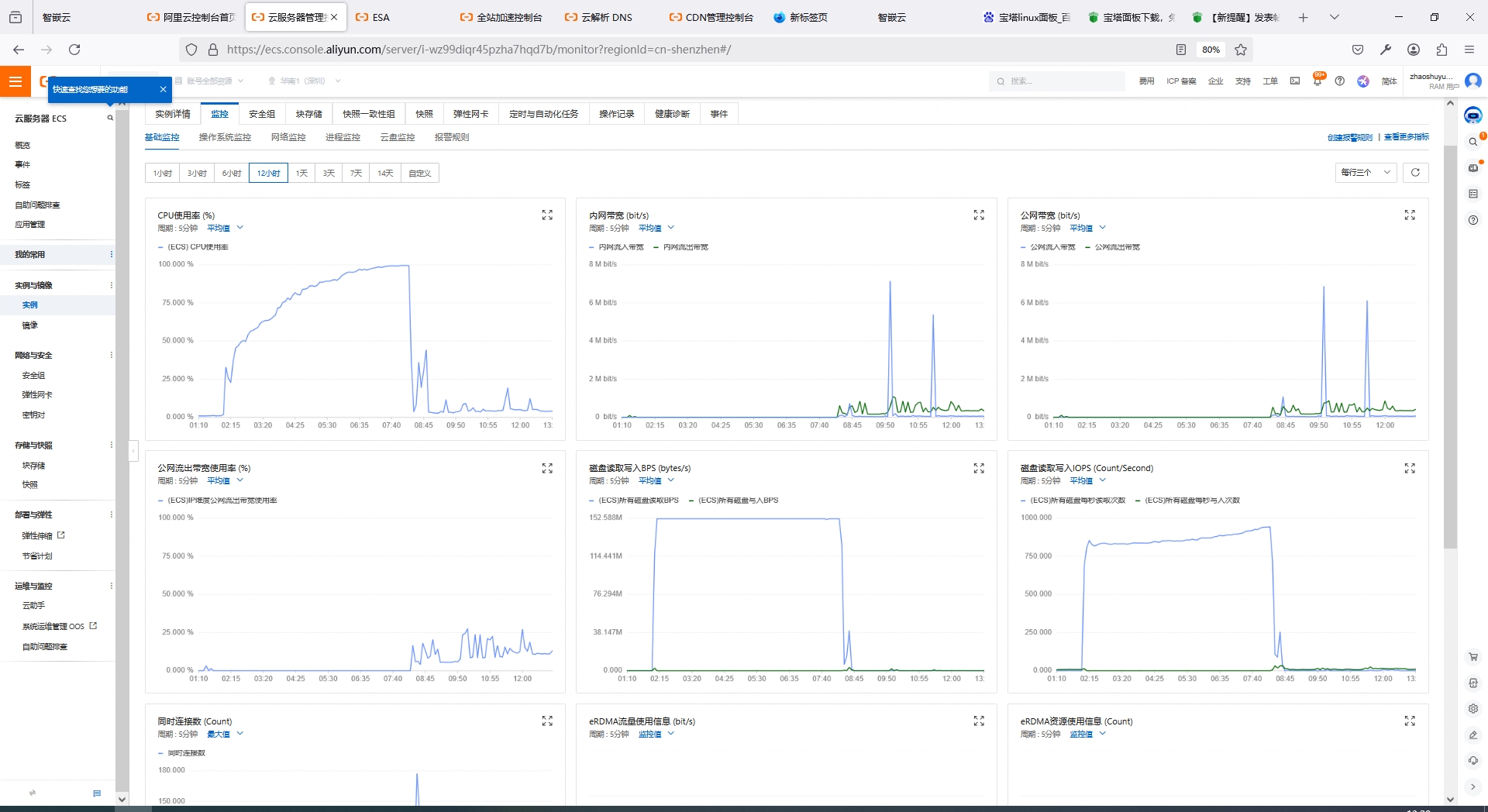Open 账号全部资源 resource group dropdown
This screenshot has width=1488, height=812.
point(209,81)
